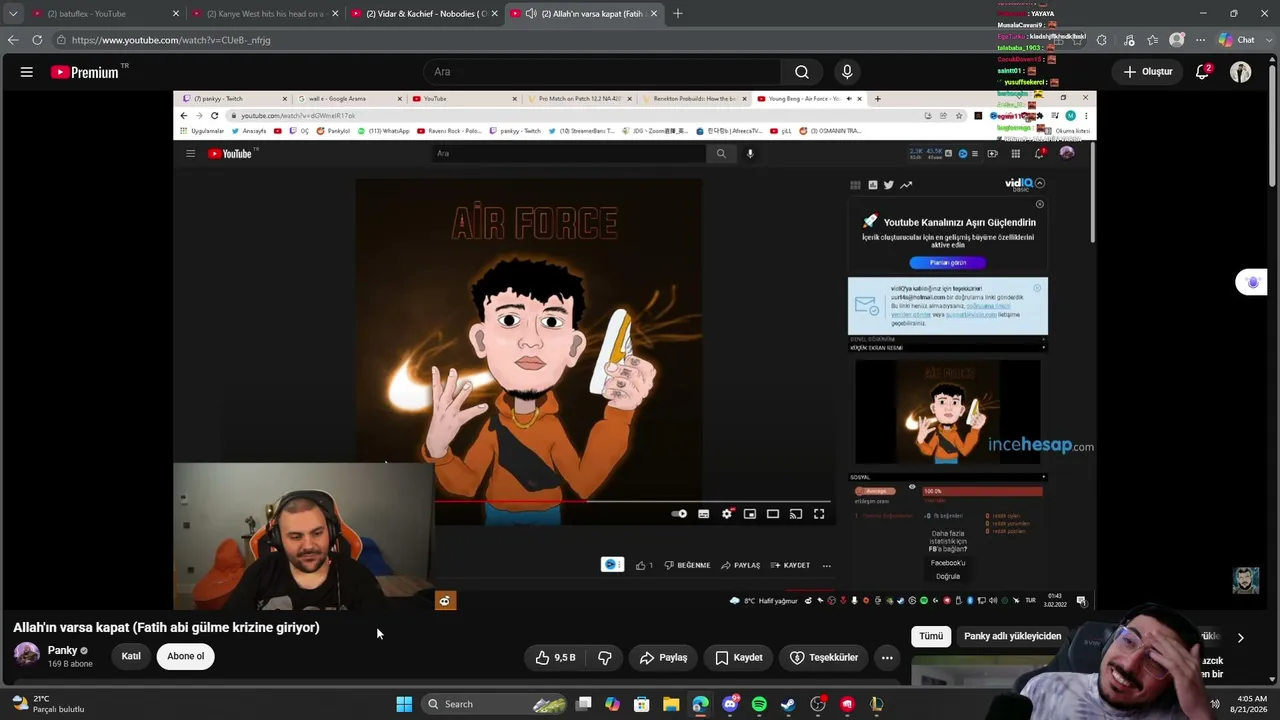Click the 169 B abone subscriber count
The width and height of the screenshot is (1280, 720).
click(70, 664)
